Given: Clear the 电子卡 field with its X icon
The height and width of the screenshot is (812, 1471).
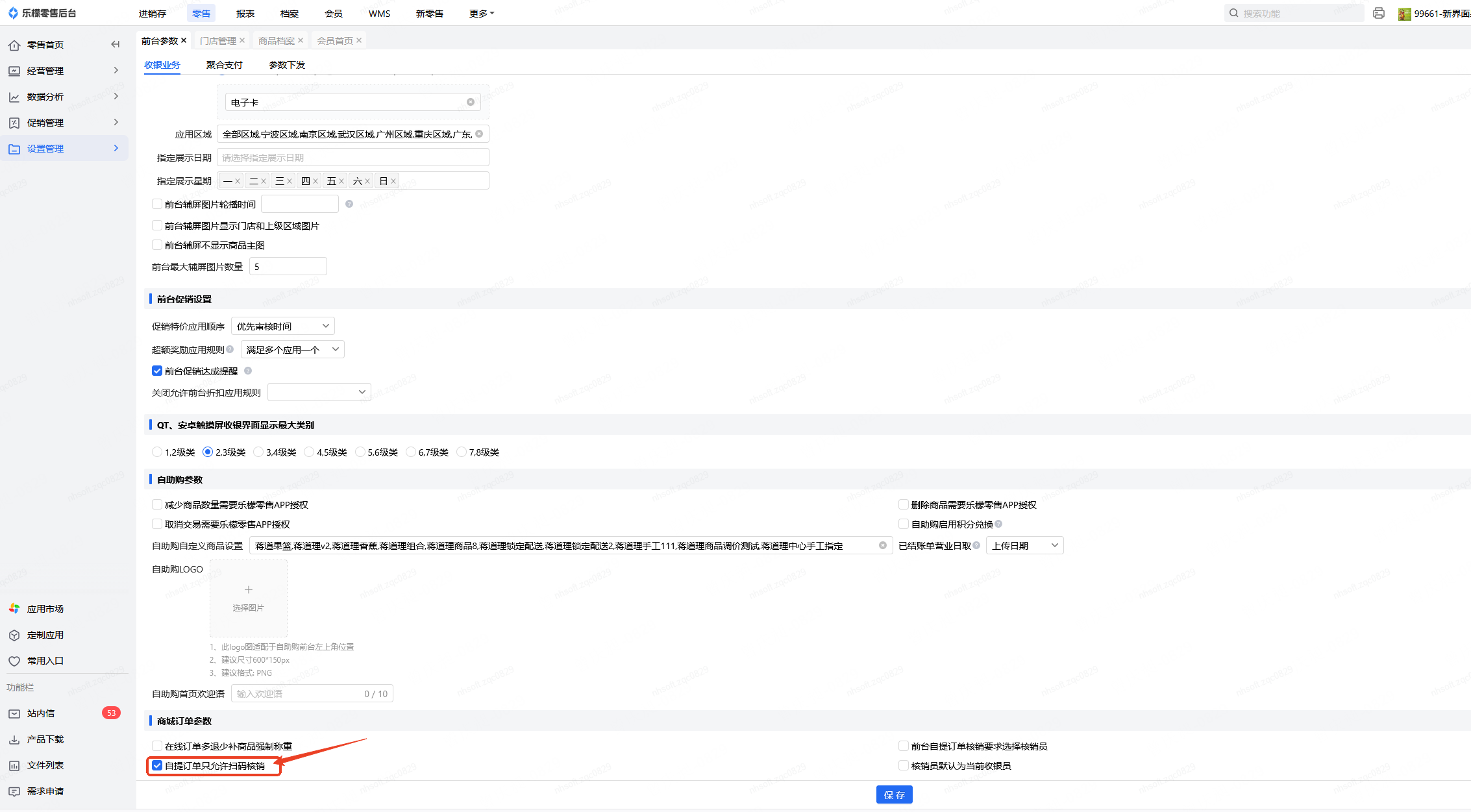Looking at the screenshot, I should [x=471, y=102].
